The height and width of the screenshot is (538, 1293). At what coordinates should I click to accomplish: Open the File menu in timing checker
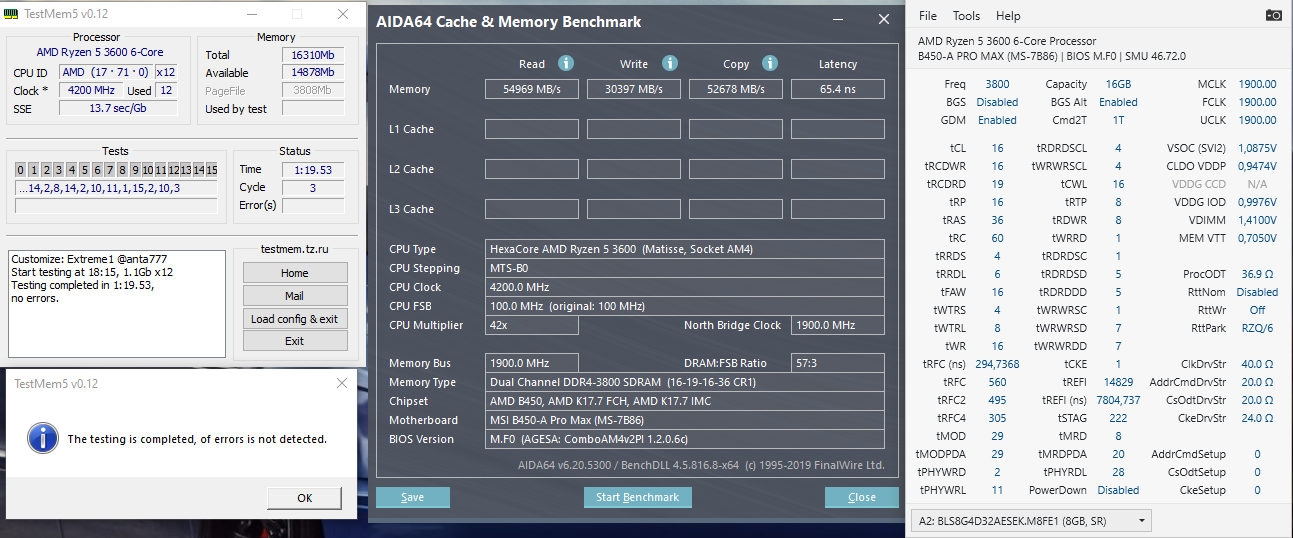pyautogui.click(x=928, y=16)
